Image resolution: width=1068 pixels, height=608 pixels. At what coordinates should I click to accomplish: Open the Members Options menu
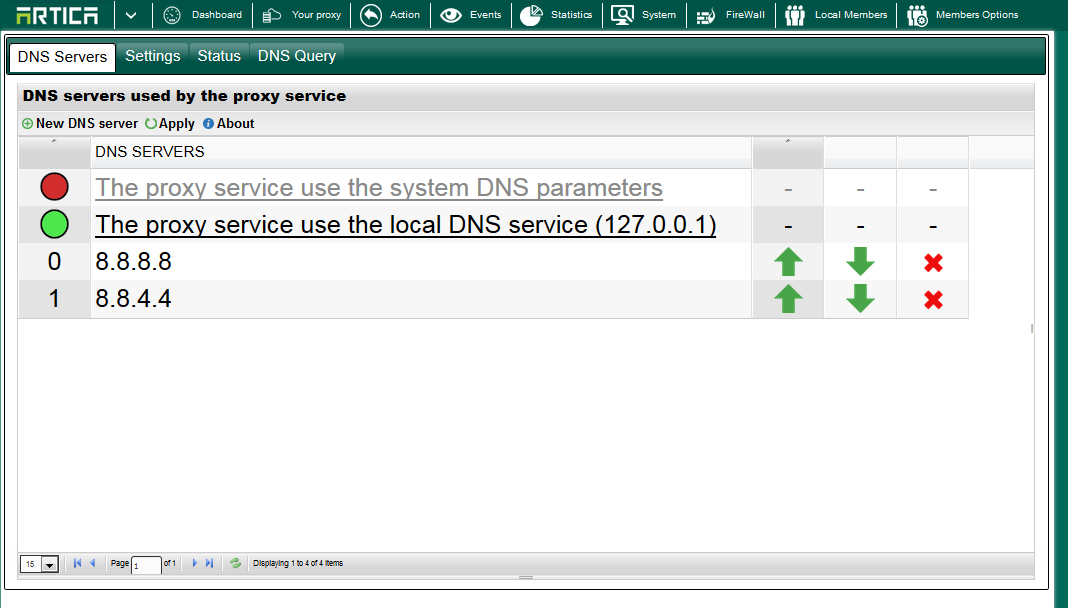click(x=962, y=15)
